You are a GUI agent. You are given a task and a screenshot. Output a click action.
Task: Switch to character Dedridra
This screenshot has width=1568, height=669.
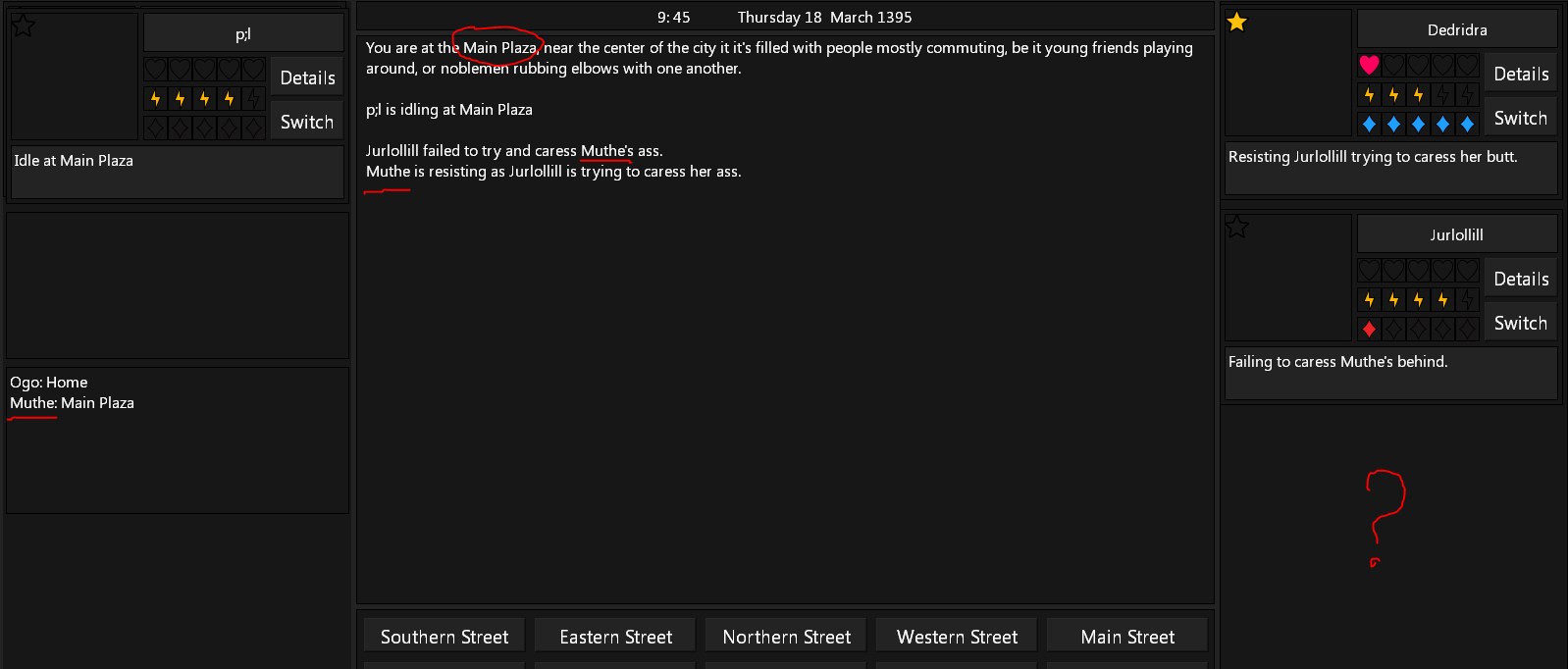(x=1520, y=118)
